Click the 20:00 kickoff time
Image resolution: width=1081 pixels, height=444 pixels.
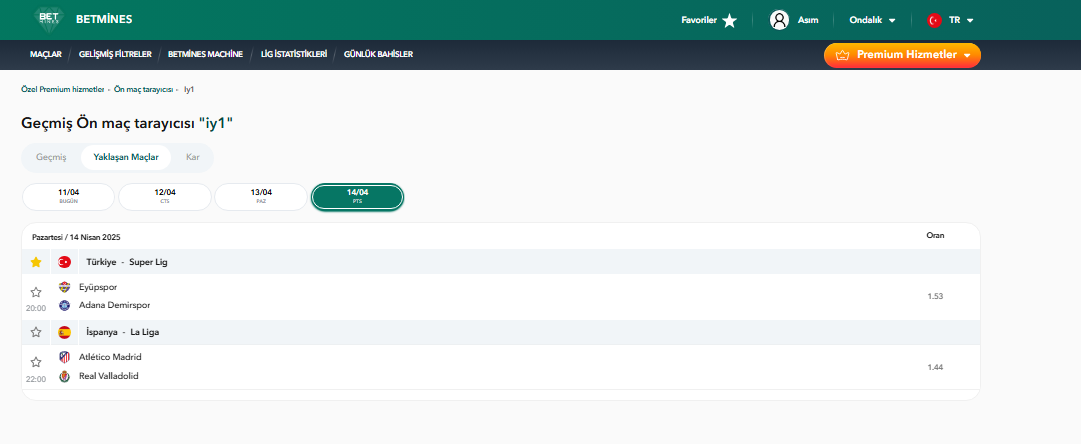point(36,308)
